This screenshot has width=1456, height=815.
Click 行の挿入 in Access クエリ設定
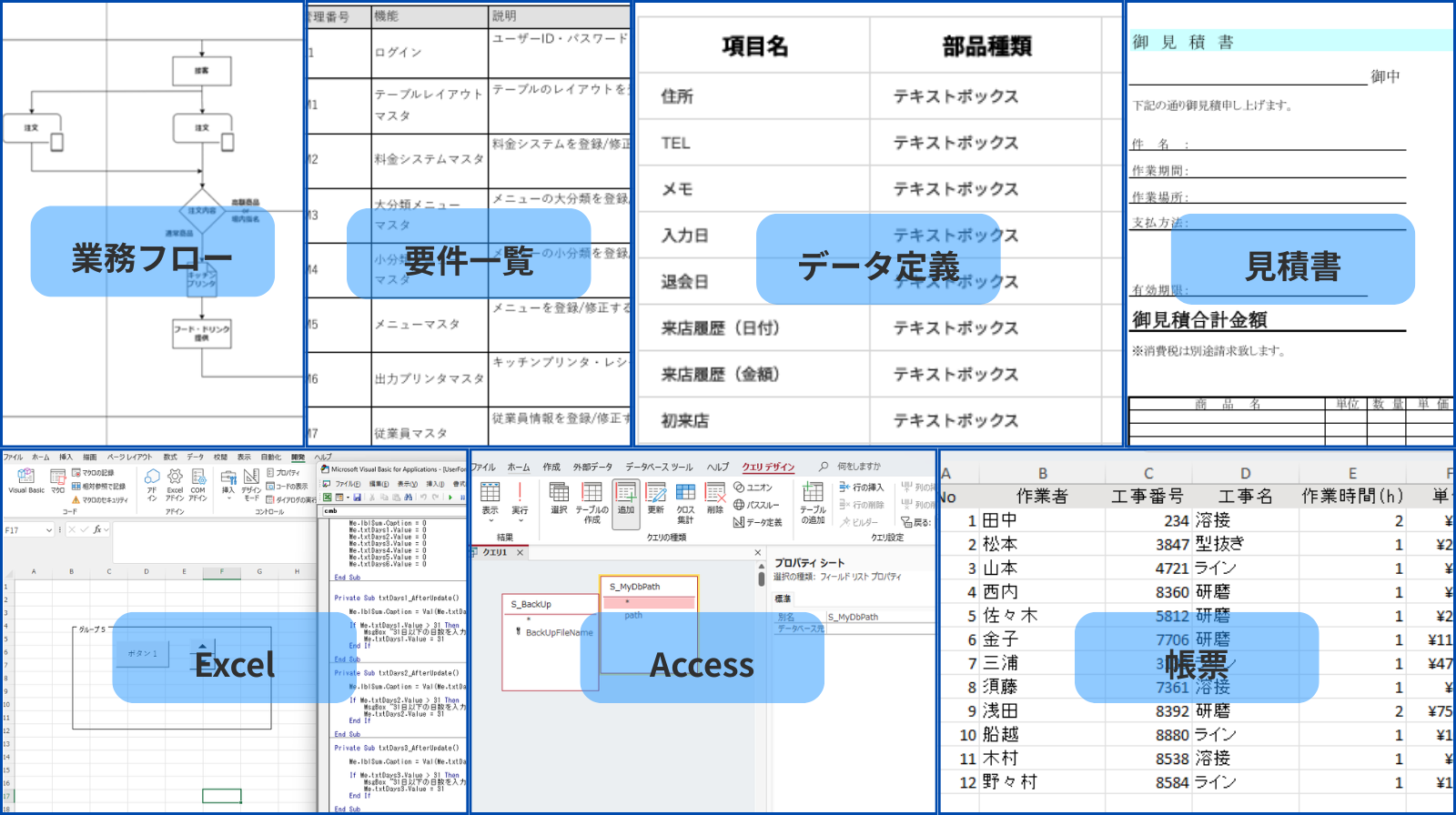tap(861, 487)
